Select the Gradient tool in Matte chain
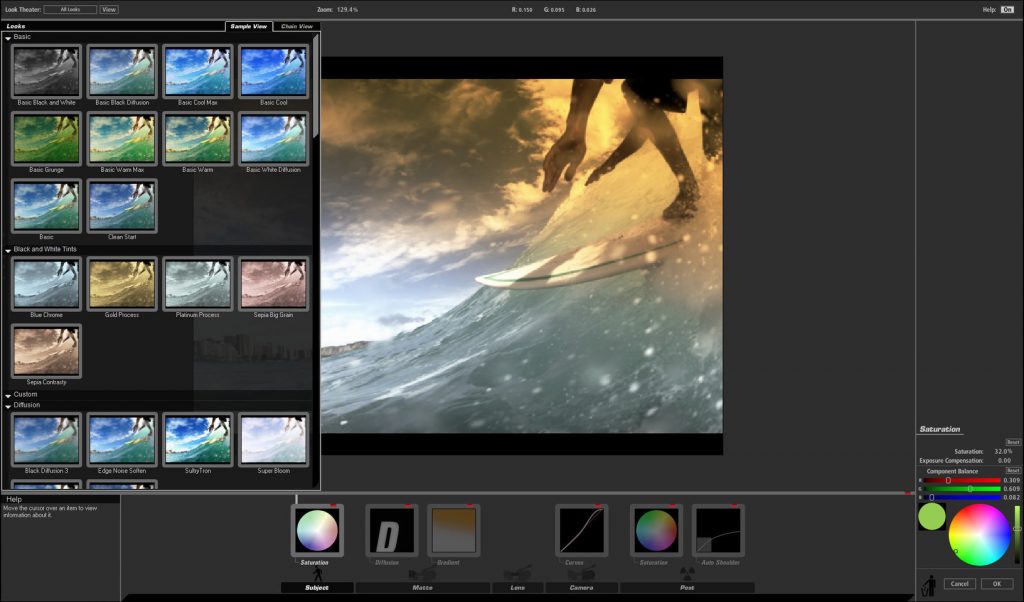 click(454, 530)
